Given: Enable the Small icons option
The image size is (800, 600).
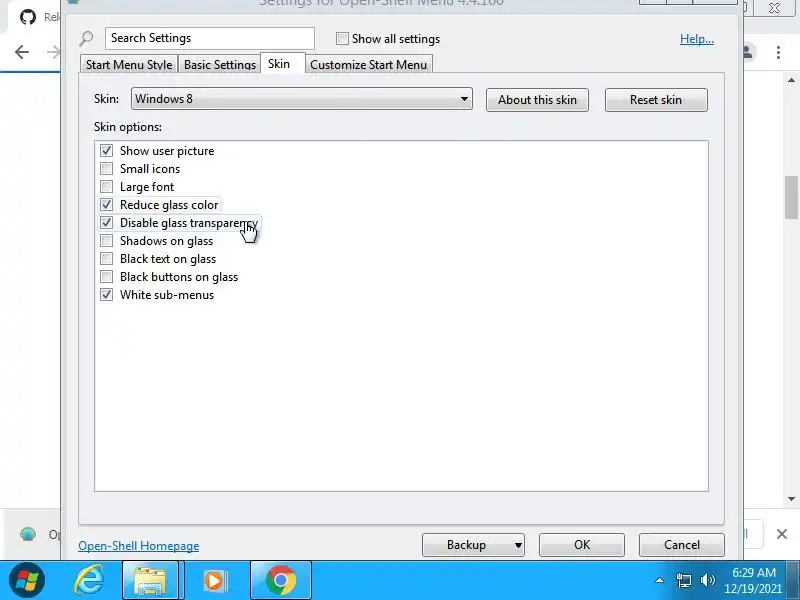Looking at the screenshot, I should pyautogui.click(x=106, y=169).
